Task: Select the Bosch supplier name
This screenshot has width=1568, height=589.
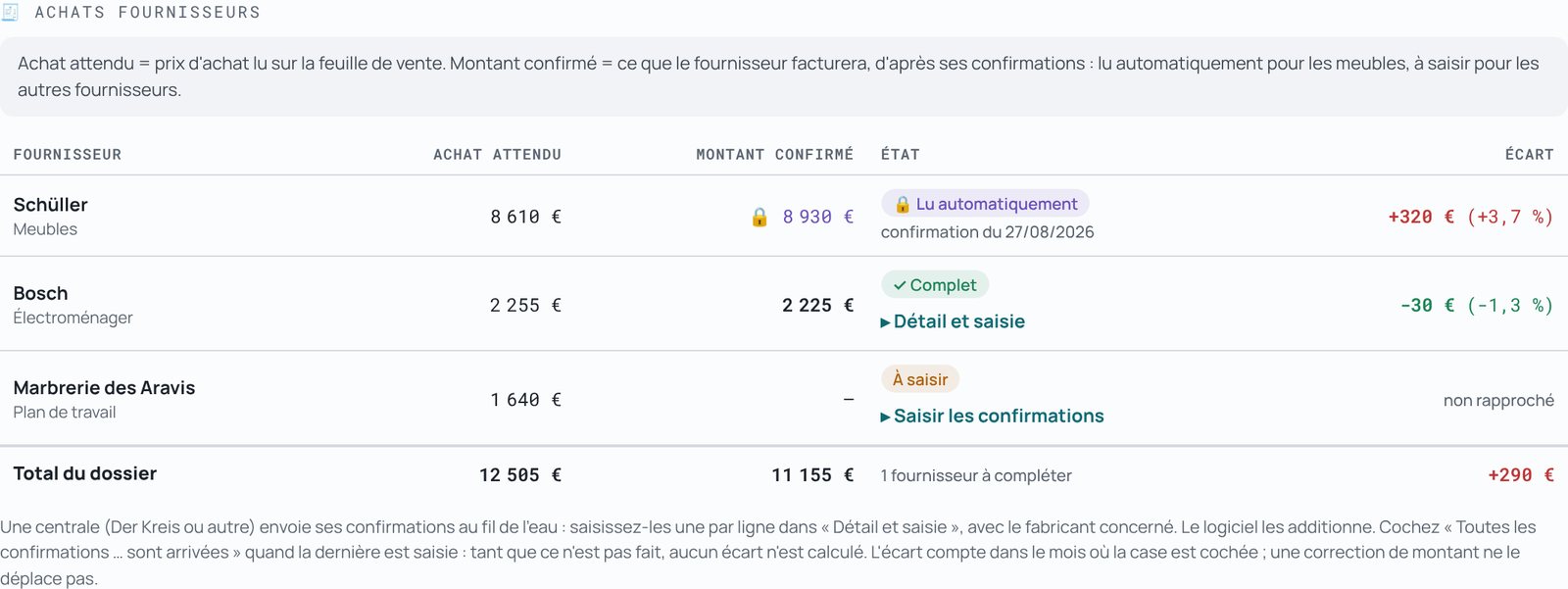Action: click(41, 293)
